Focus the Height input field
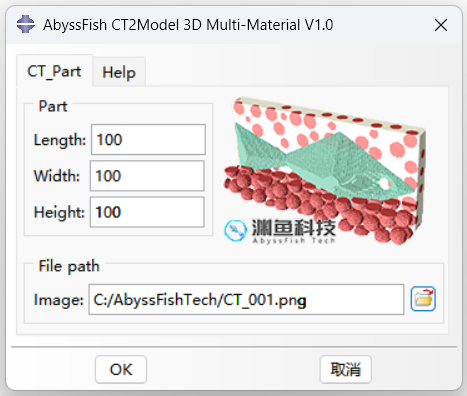This screenshot has height=396, width=467. pyautogui.click(x=147, y=212)
